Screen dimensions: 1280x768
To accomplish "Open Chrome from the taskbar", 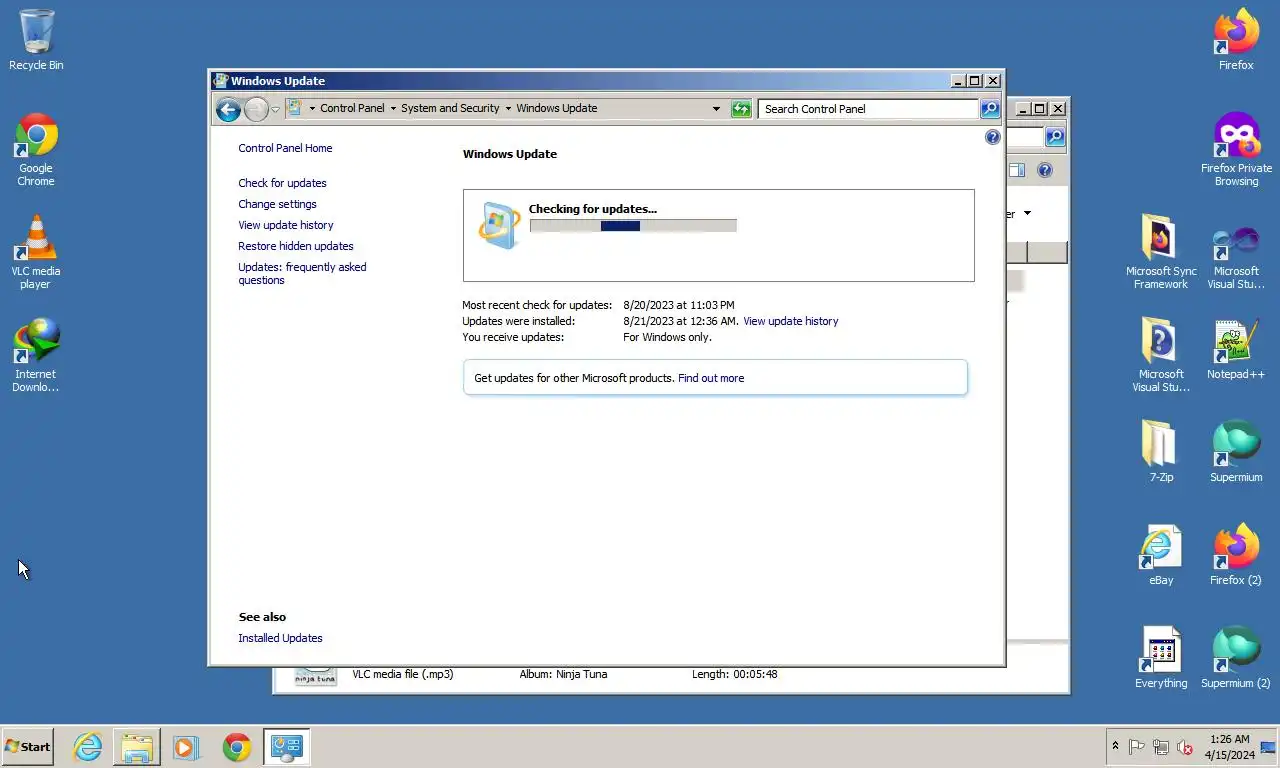I will coord(236,747).
